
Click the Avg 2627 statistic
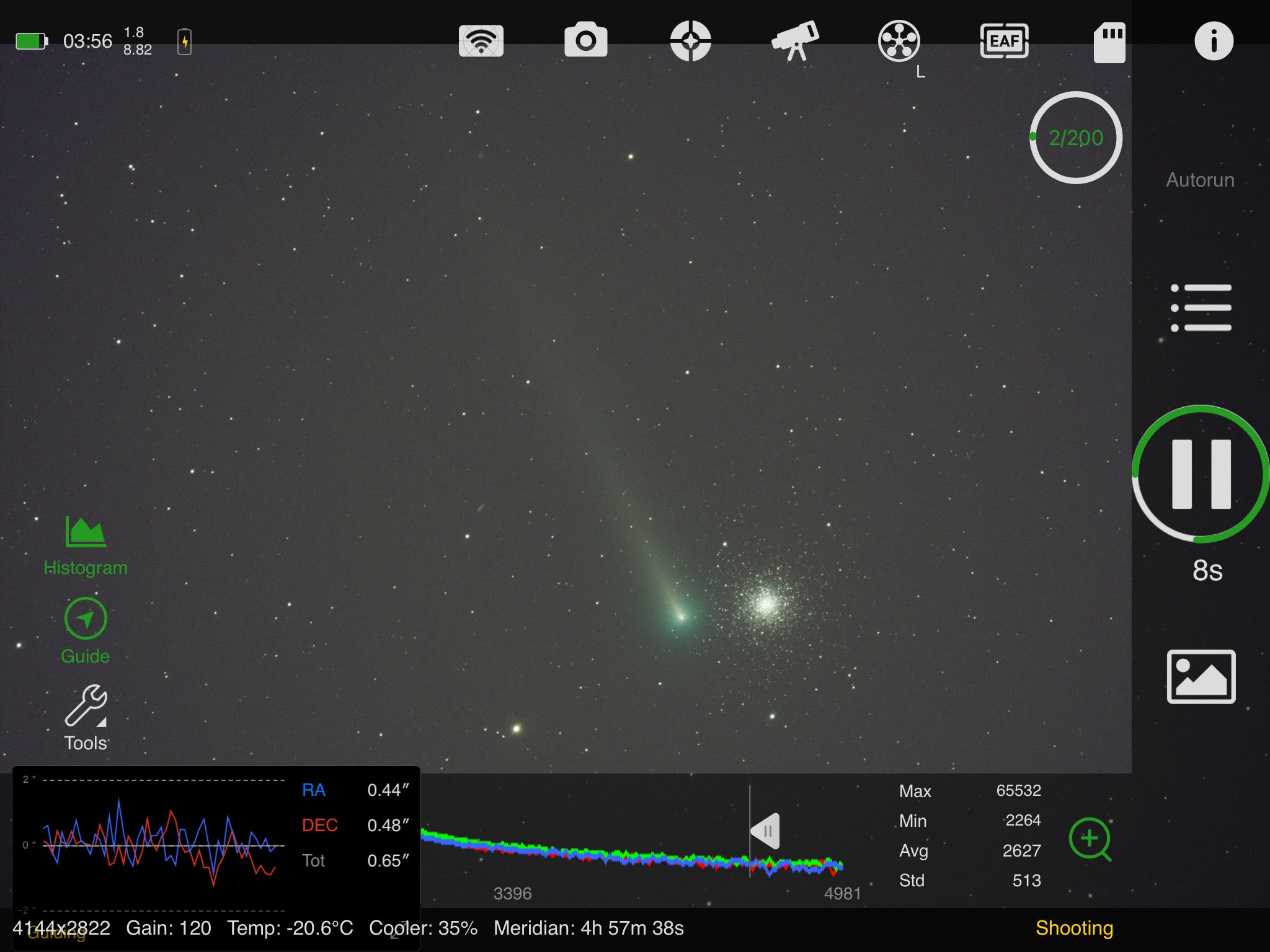pos(970,850)
